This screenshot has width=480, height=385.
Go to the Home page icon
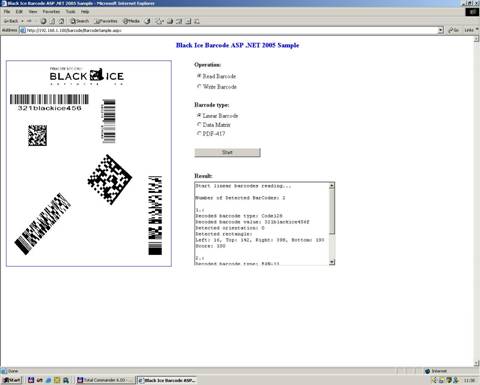62,21
